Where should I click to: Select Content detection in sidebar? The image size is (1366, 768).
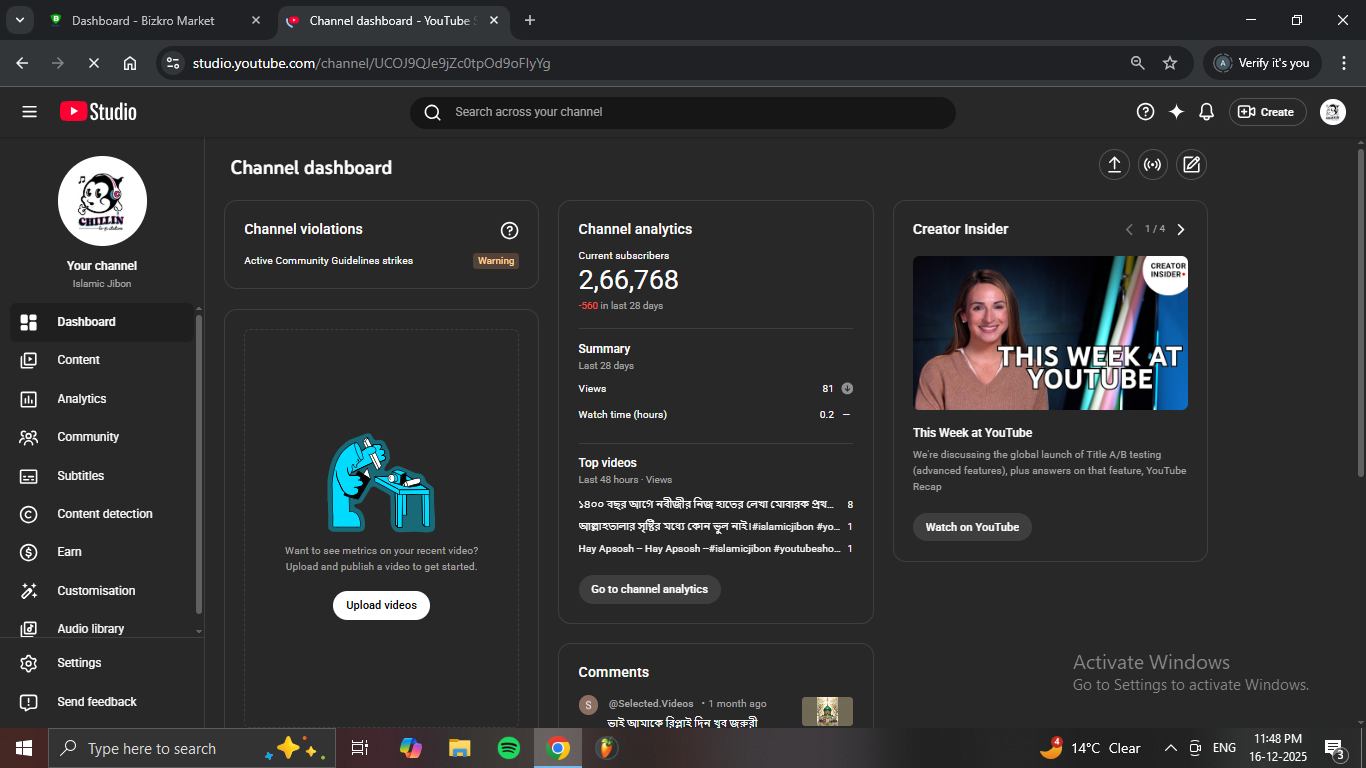pos(105,514)
